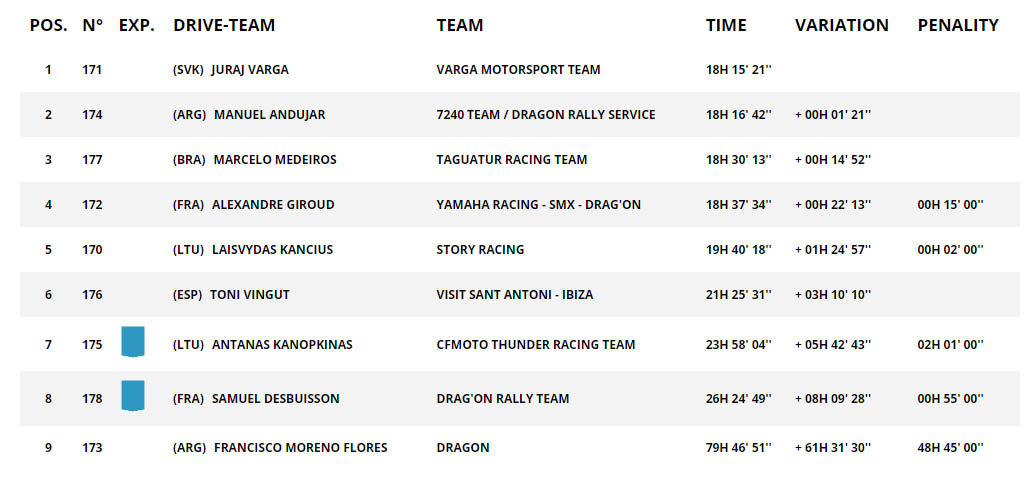
Task: Click the blue EXP. icon for Samuel Desbuisson
Action: 132,396
